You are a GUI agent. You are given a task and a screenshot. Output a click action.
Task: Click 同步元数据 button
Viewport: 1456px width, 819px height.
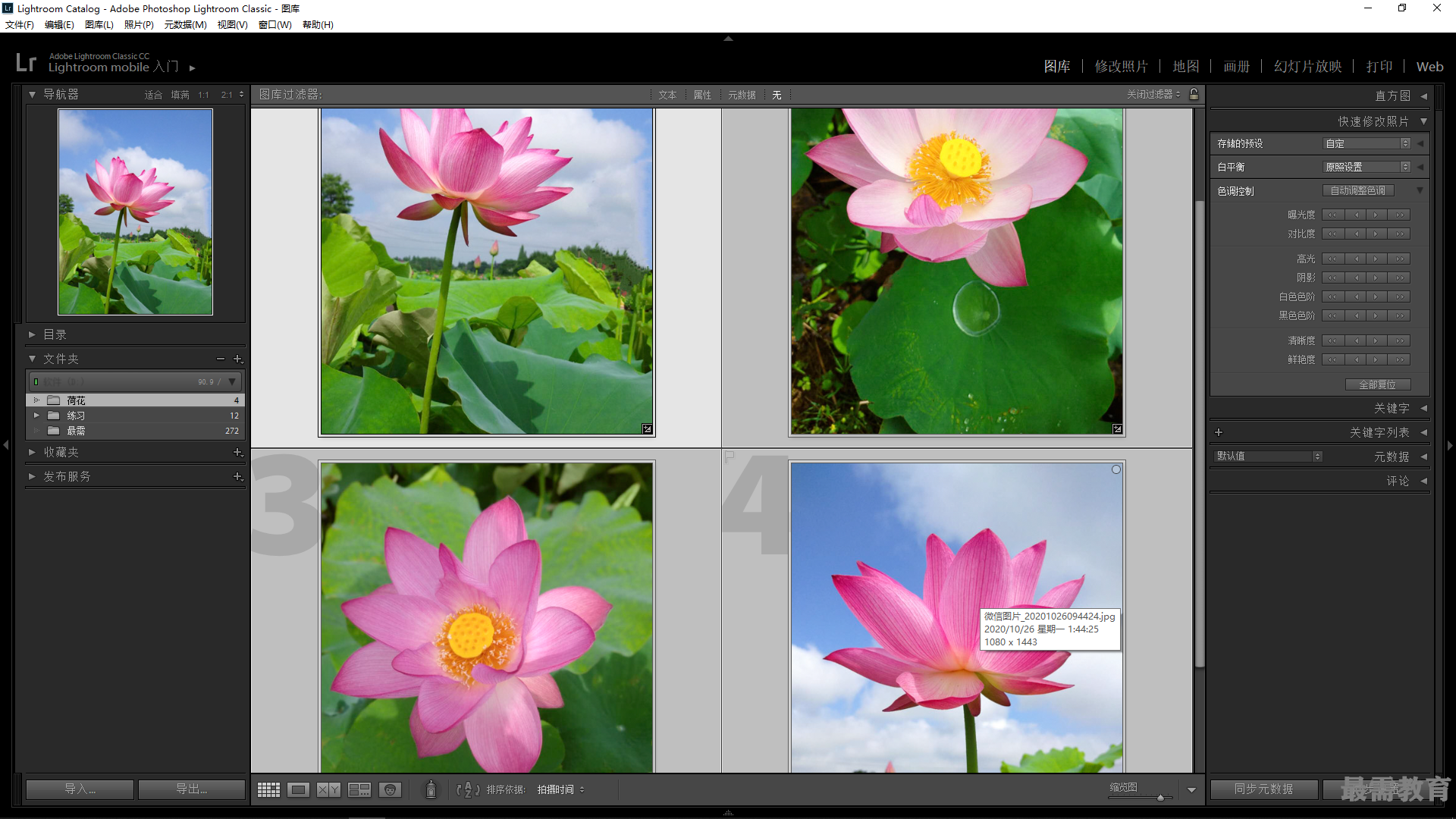[x=1263, y=789]
